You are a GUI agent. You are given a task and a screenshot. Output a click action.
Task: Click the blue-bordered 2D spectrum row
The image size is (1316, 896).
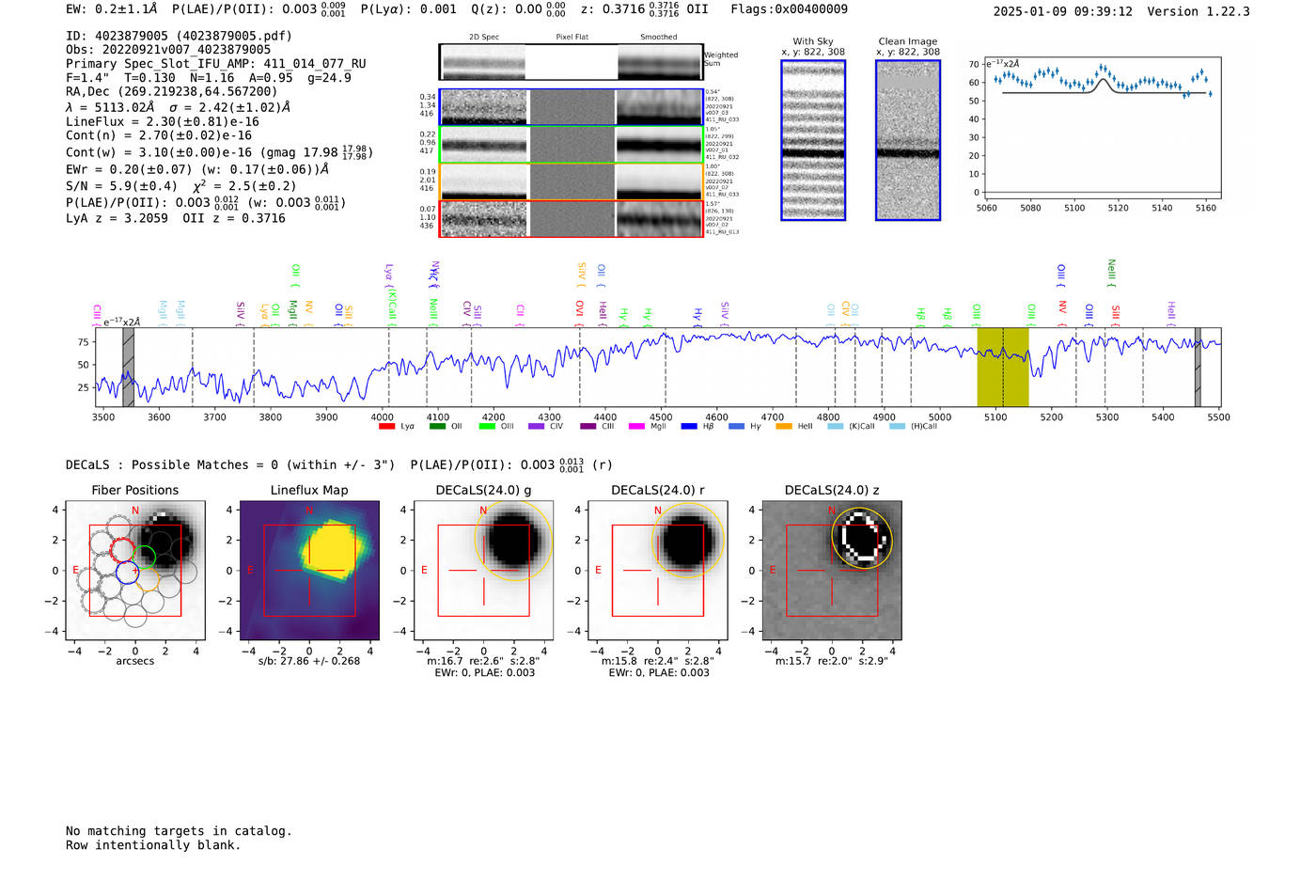[x=572, y=107]
